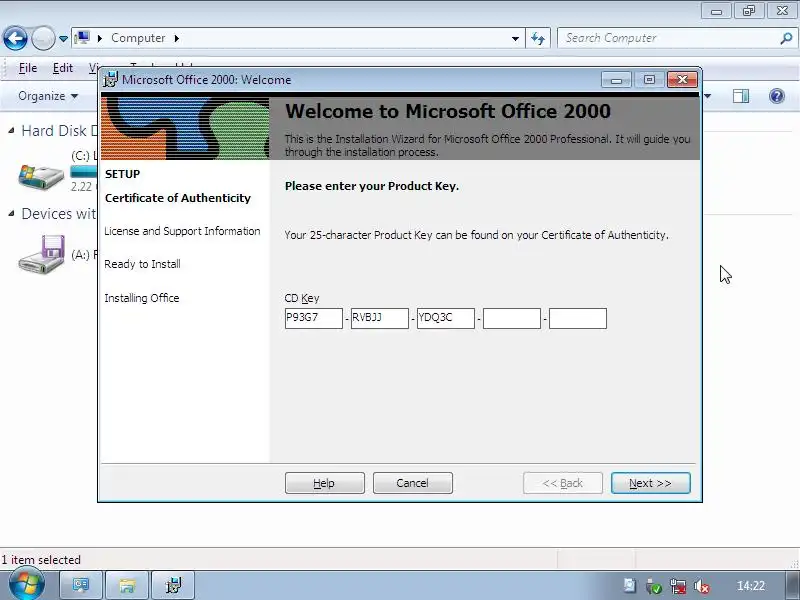Viewport: 800px width, 600px height.
Task: Click the Office installer icon in dialog title bar
Action: click(x=110, y=80)
